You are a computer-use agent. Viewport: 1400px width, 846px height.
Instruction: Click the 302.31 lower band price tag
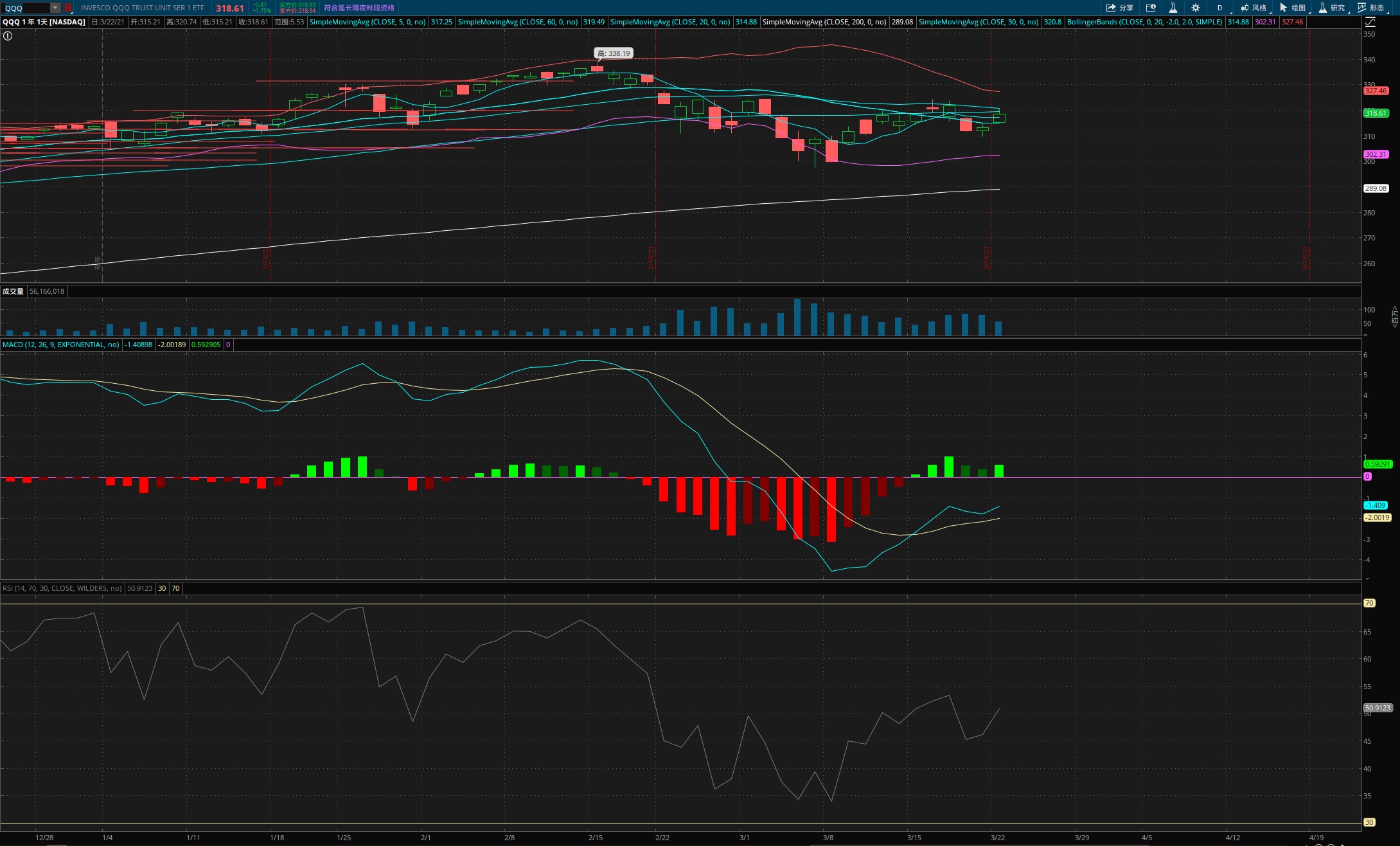click(1376, 154)
